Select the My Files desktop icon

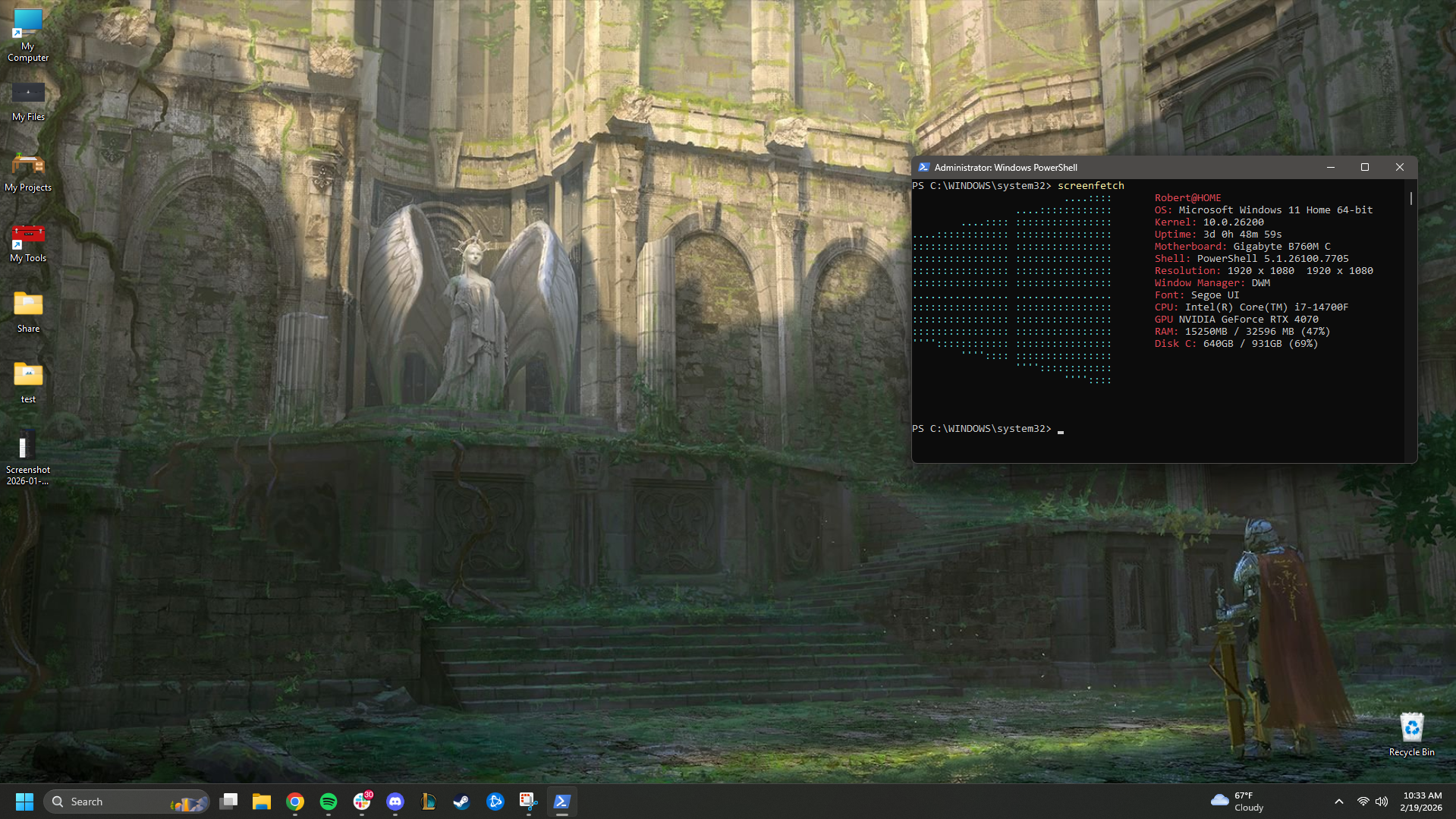[28, 102]
